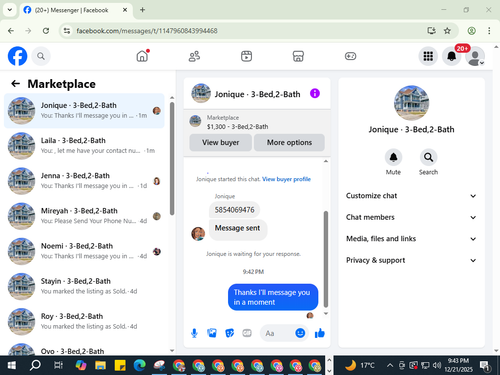Click the More options button
This screenshot has height=375, width=500.
coord(289,142)
